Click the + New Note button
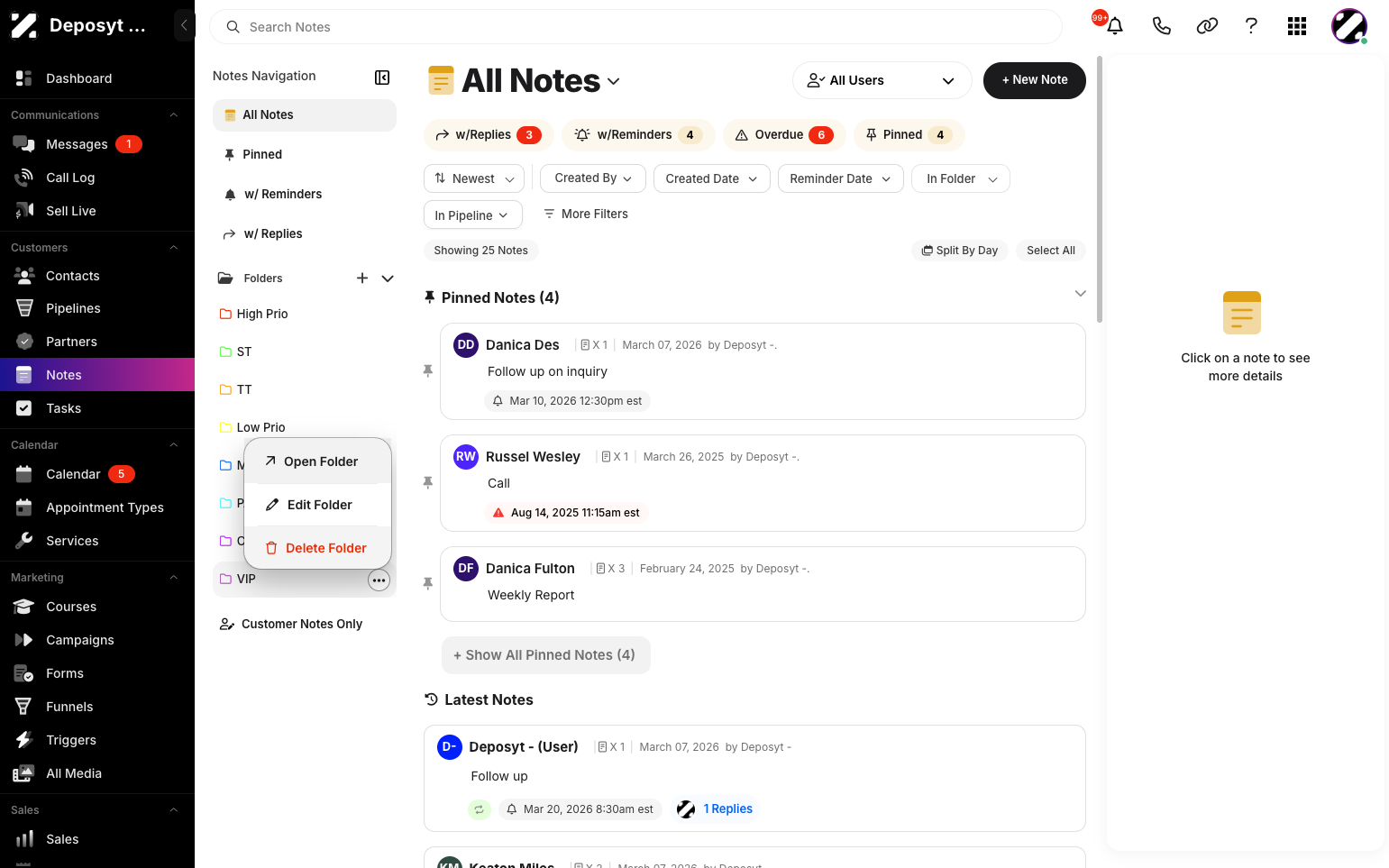Screen dimensions: 1389x868 click(x=1035, y=80)
